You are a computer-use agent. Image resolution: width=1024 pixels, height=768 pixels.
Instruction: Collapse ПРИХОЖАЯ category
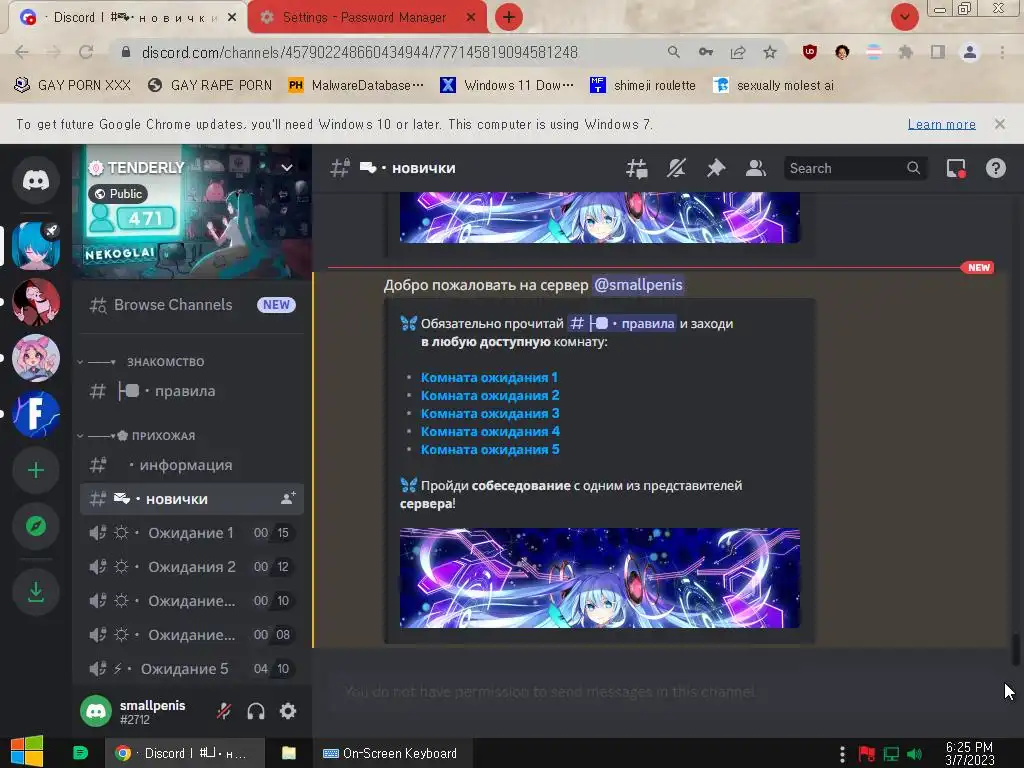[137, 436]
